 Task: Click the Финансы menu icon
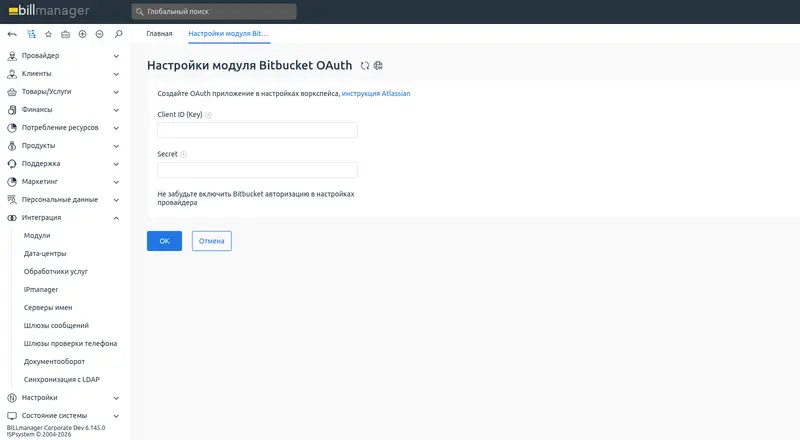(12, 110)
